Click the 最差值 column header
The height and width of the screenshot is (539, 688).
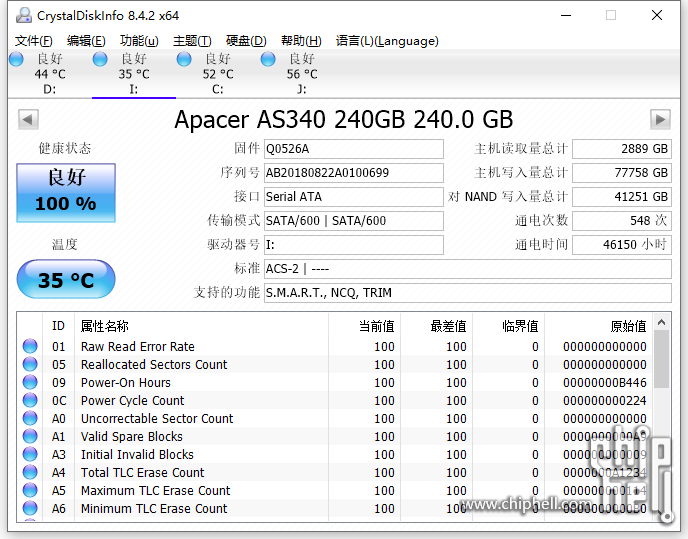point(436,326)
